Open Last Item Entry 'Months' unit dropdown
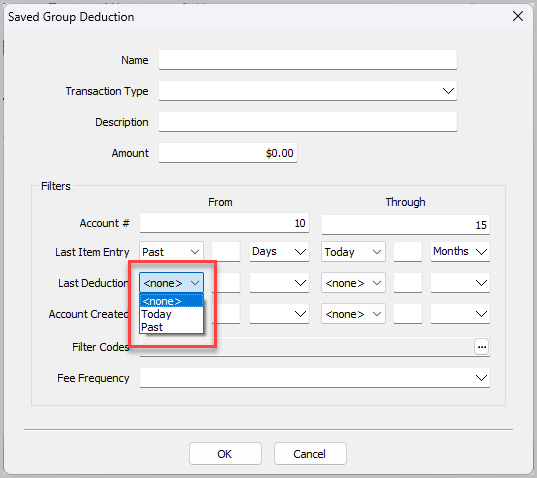The width and height of the screenshot is (537, 478). click(x=460, y=252)
